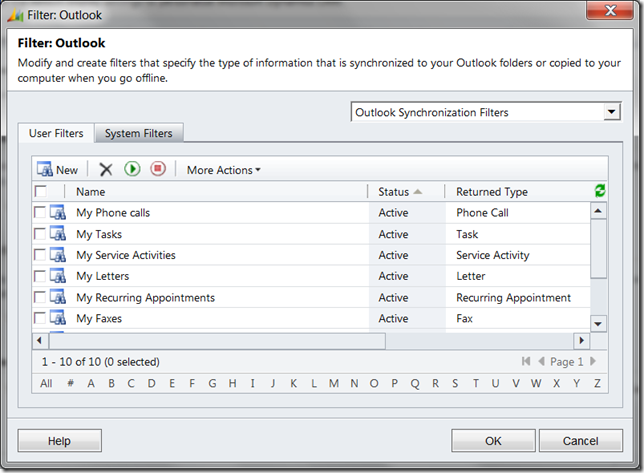The width and height of the screenshot is (644, 473).
Task: Sort by the Name column header
Action: pos(91,192)
